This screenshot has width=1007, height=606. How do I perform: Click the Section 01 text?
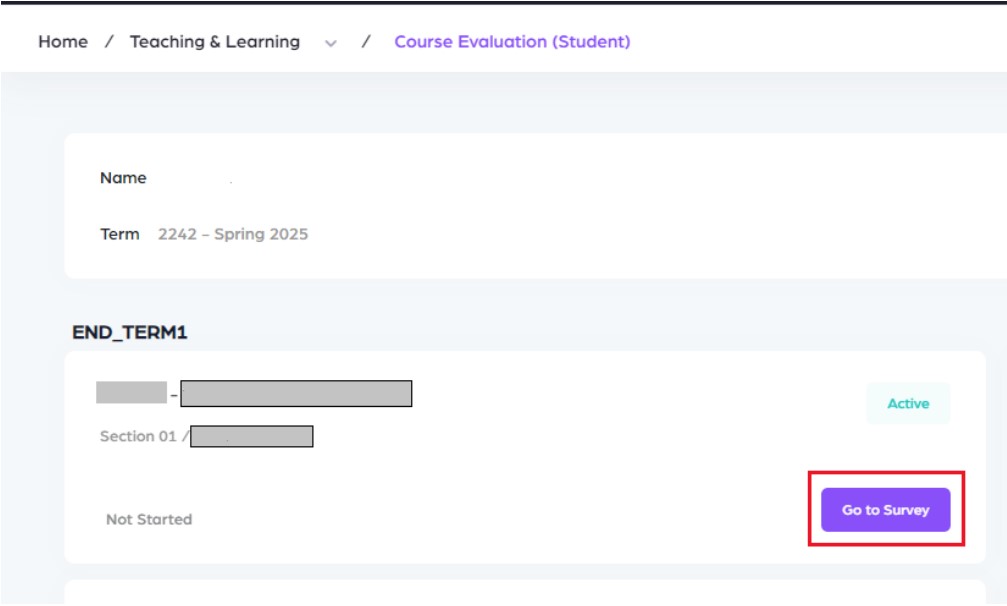coord(138,436)
